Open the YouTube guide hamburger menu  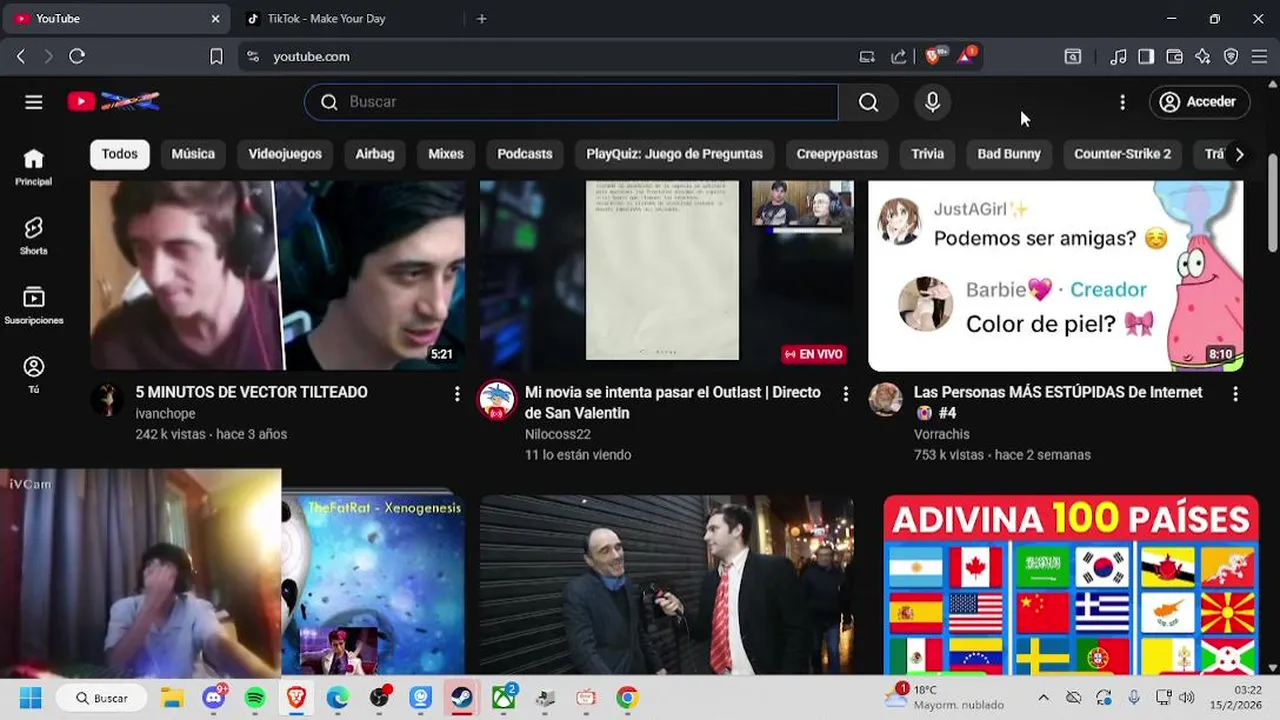coord(34,102)
